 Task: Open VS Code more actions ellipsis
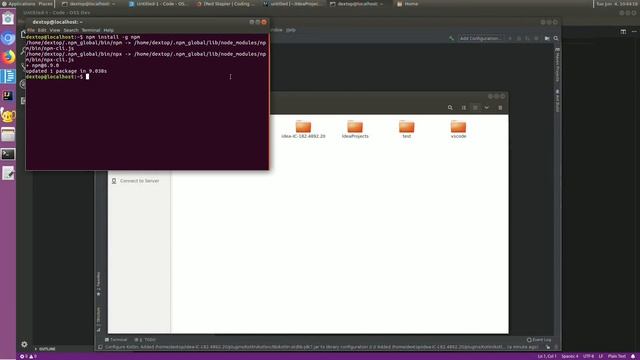click(634, 31)
